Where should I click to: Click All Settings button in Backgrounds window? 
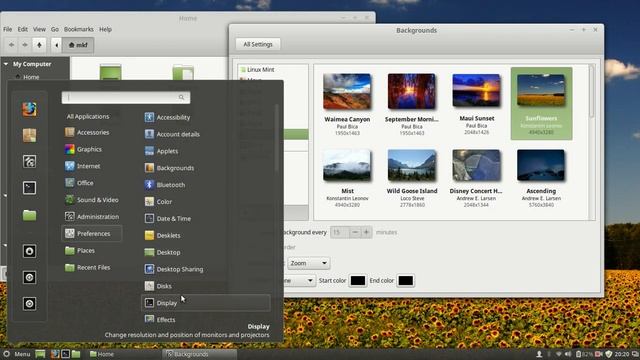[258, 44]
